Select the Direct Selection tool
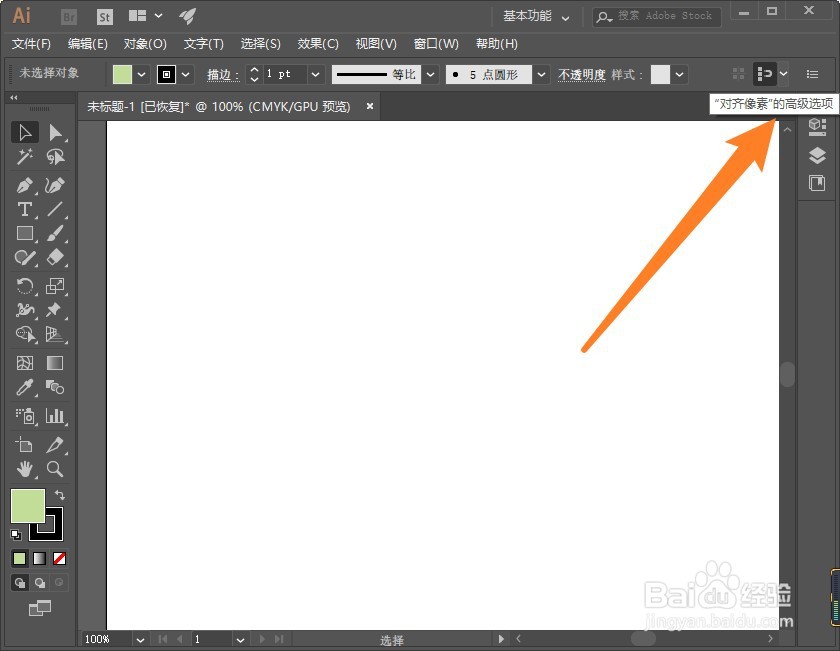The height and width of the screenshot is (651, 840). tap(55, 132)
